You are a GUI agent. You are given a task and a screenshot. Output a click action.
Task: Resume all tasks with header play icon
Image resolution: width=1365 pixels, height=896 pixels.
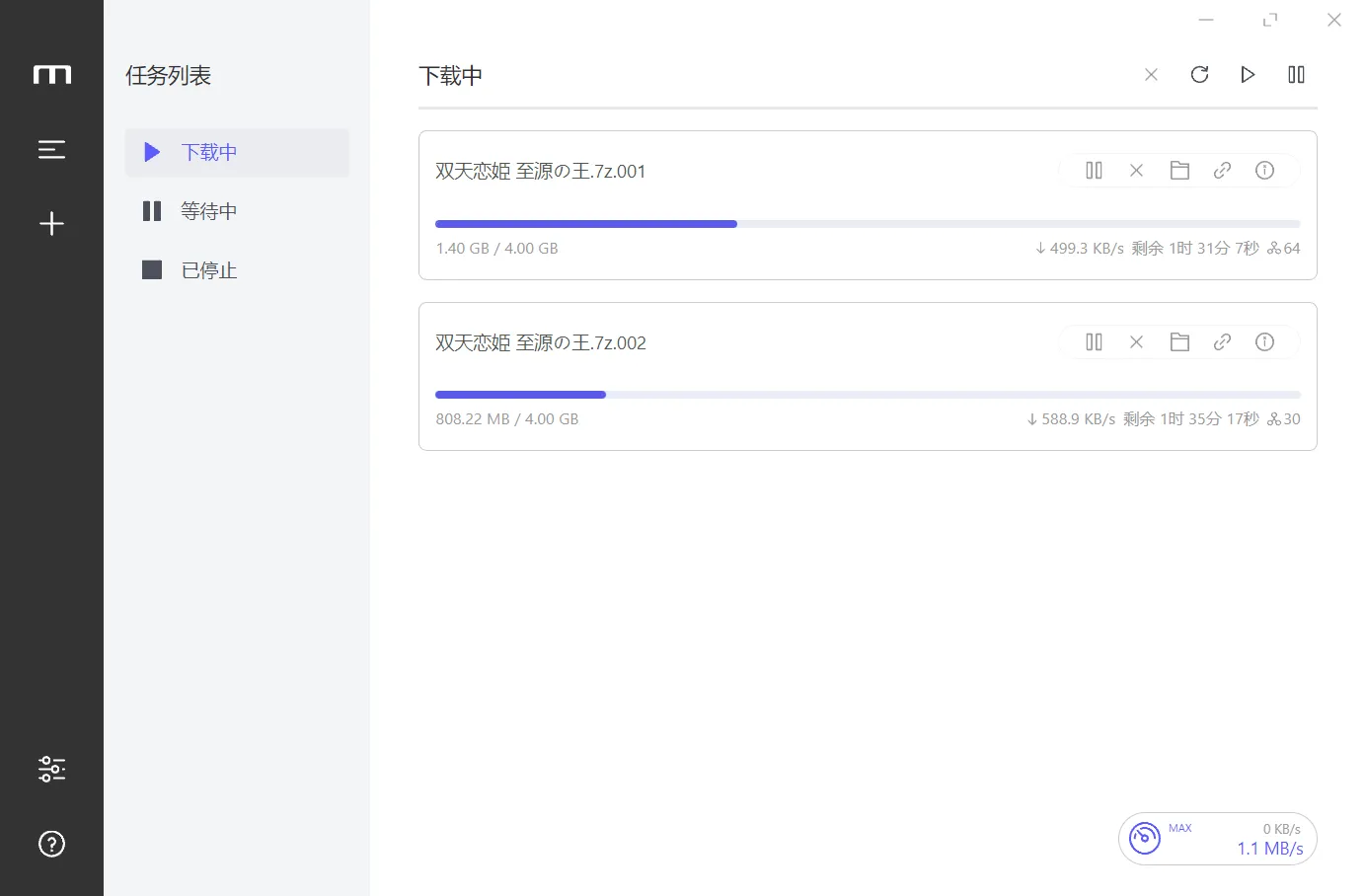1248,75
